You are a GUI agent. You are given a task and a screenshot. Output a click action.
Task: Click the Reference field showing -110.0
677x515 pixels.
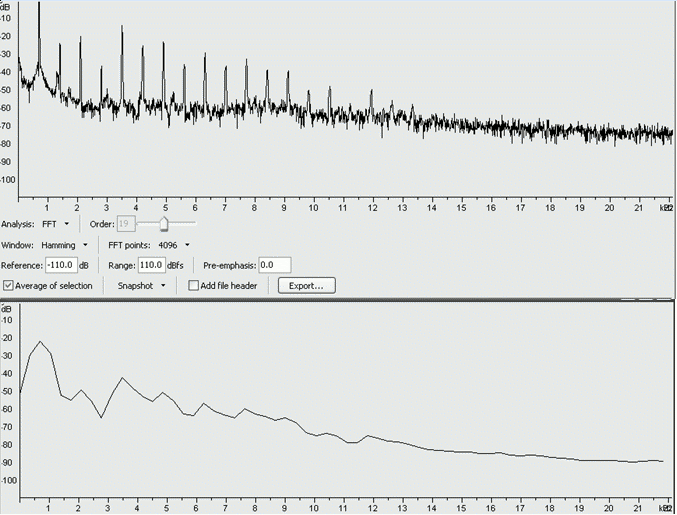60,265
